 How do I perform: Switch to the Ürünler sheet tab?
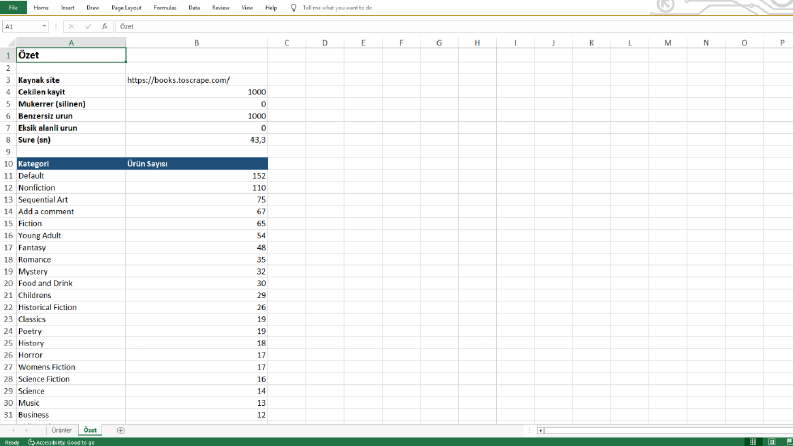61,430
